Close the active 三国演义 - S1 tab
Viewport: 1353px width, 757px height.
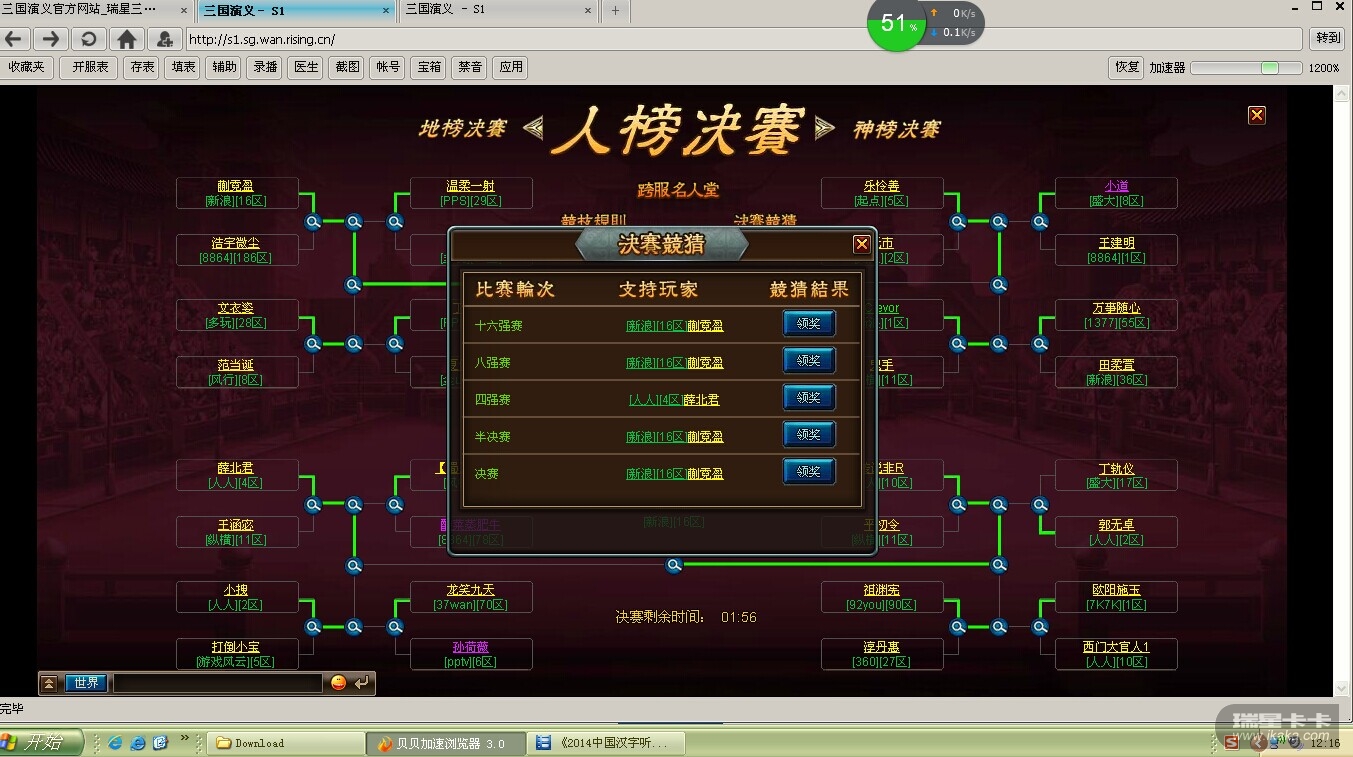click(387, 10)
